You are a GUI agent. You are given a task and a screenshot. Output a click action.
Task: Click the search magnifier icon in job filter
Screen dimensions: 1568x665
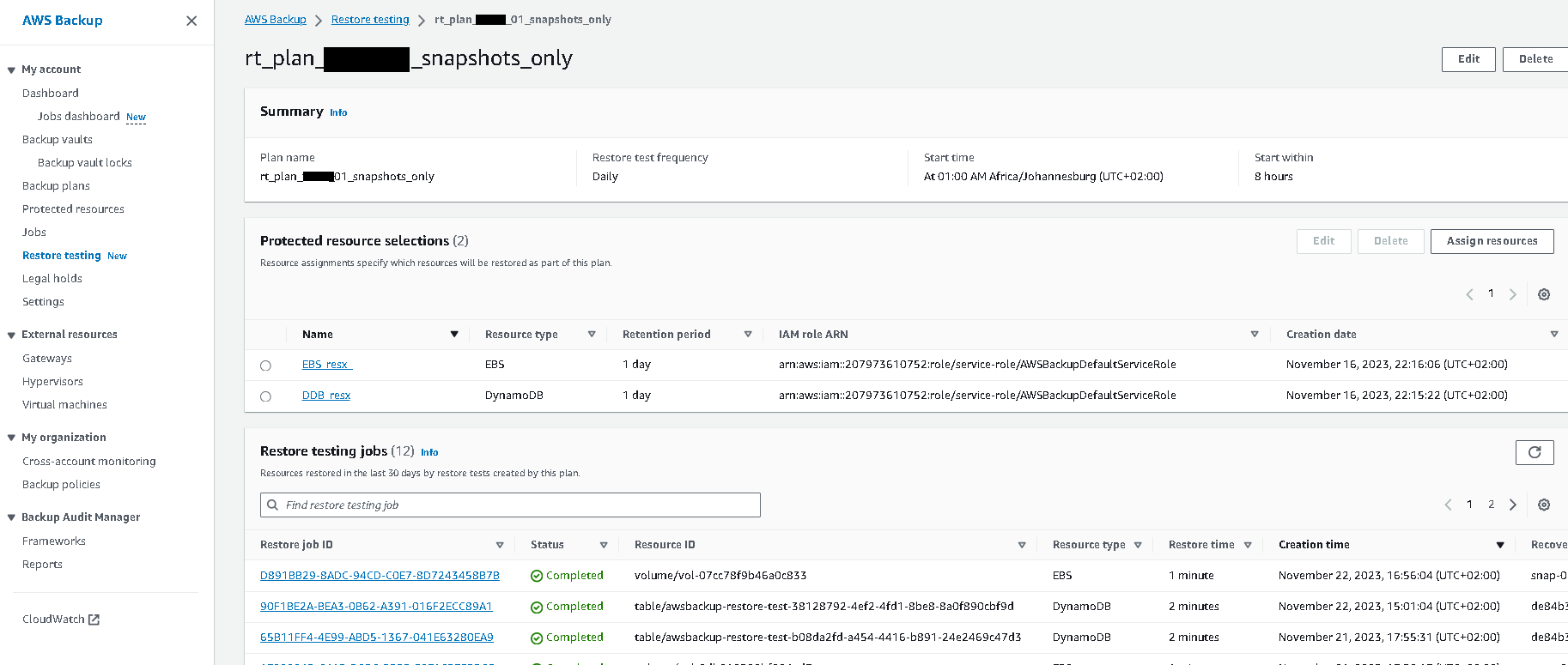[x=273, y=505]
